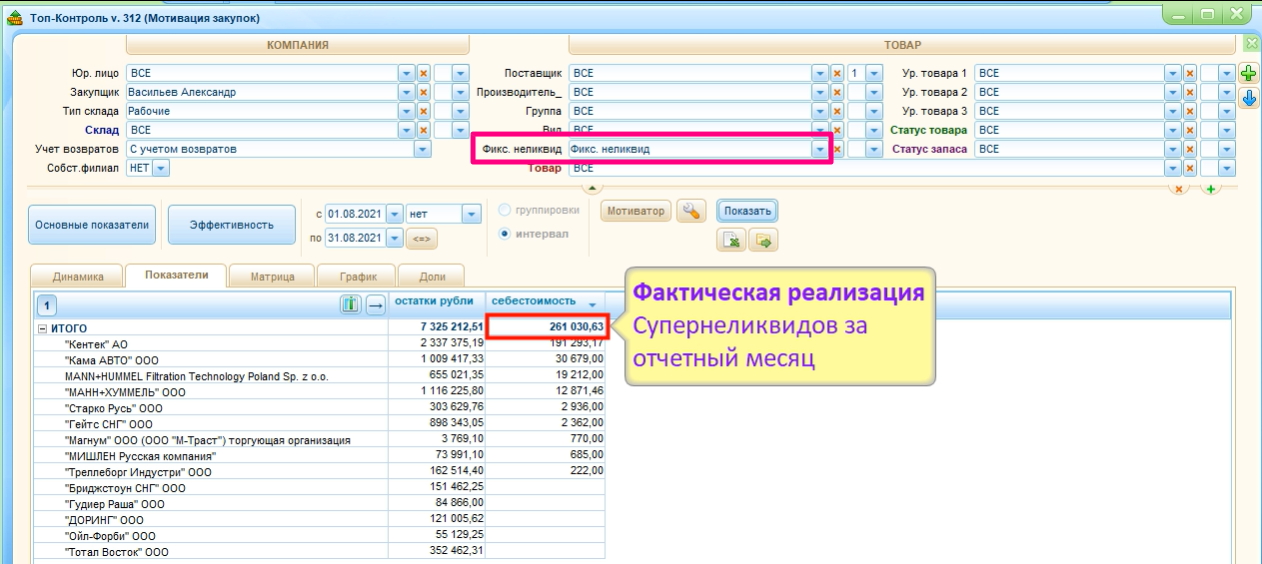Open the Фикс. неликвид dropdown
This screenshot has width=1262, height=564.
pyautogui.click(x=820, y=149)
